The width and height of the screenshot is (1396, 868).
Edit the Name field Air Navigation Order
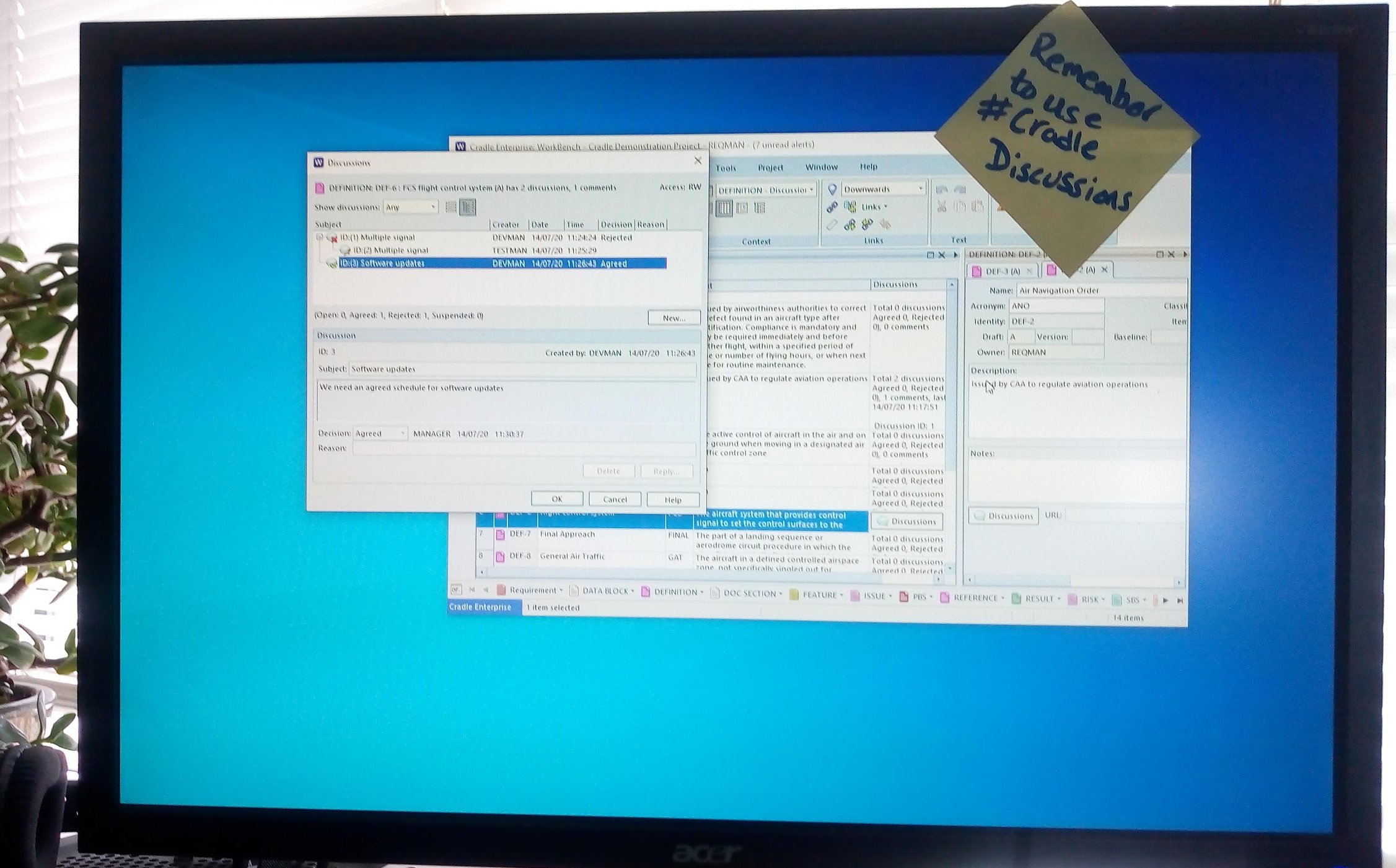(1100, 290)
